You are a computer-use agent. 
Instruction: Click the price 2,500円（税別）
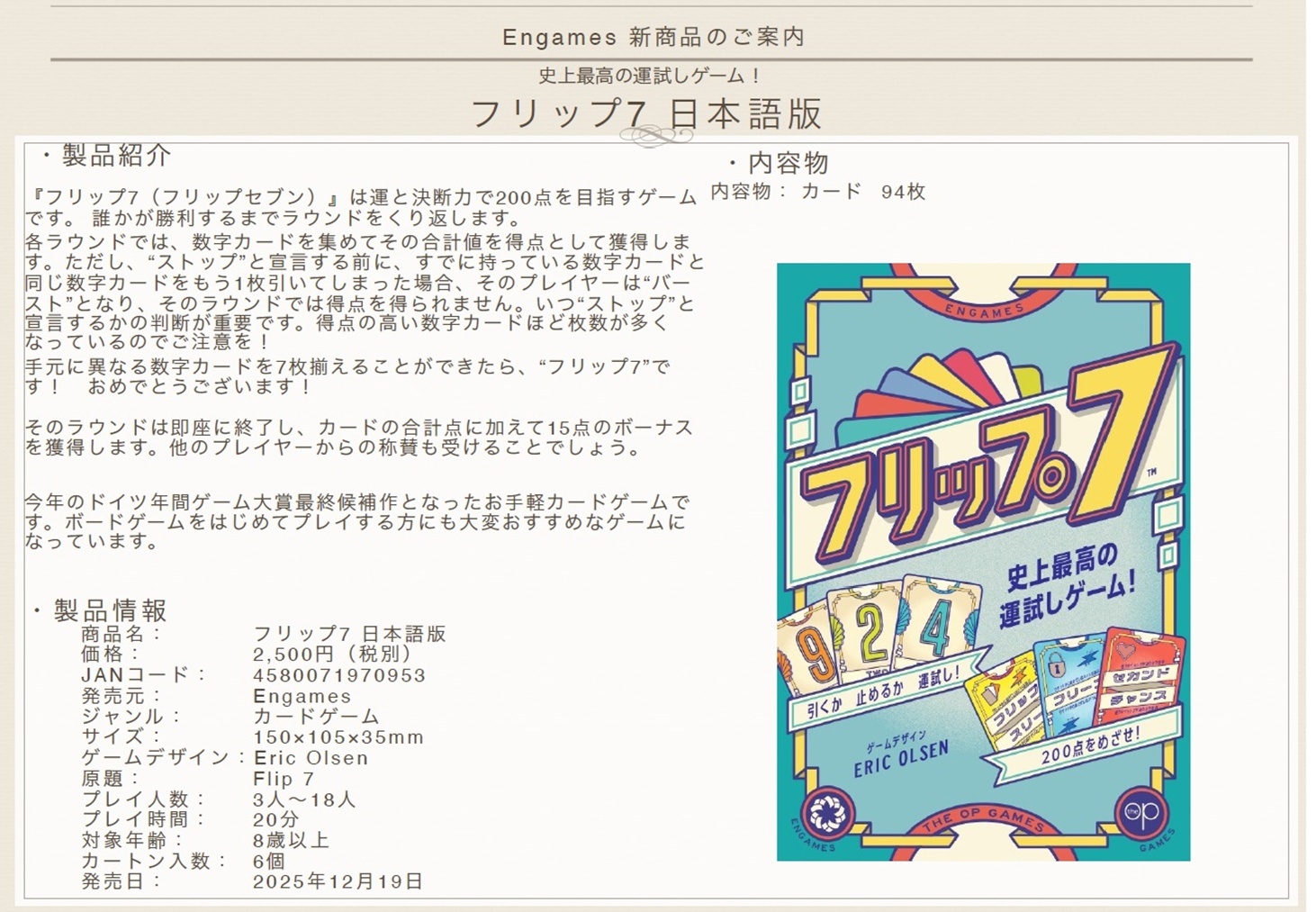(x=332, y=654)
